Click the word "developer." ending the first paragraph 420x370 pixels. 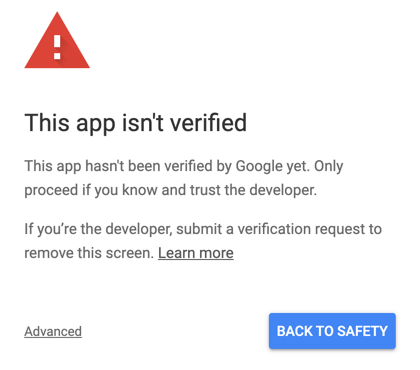(283, 191)
